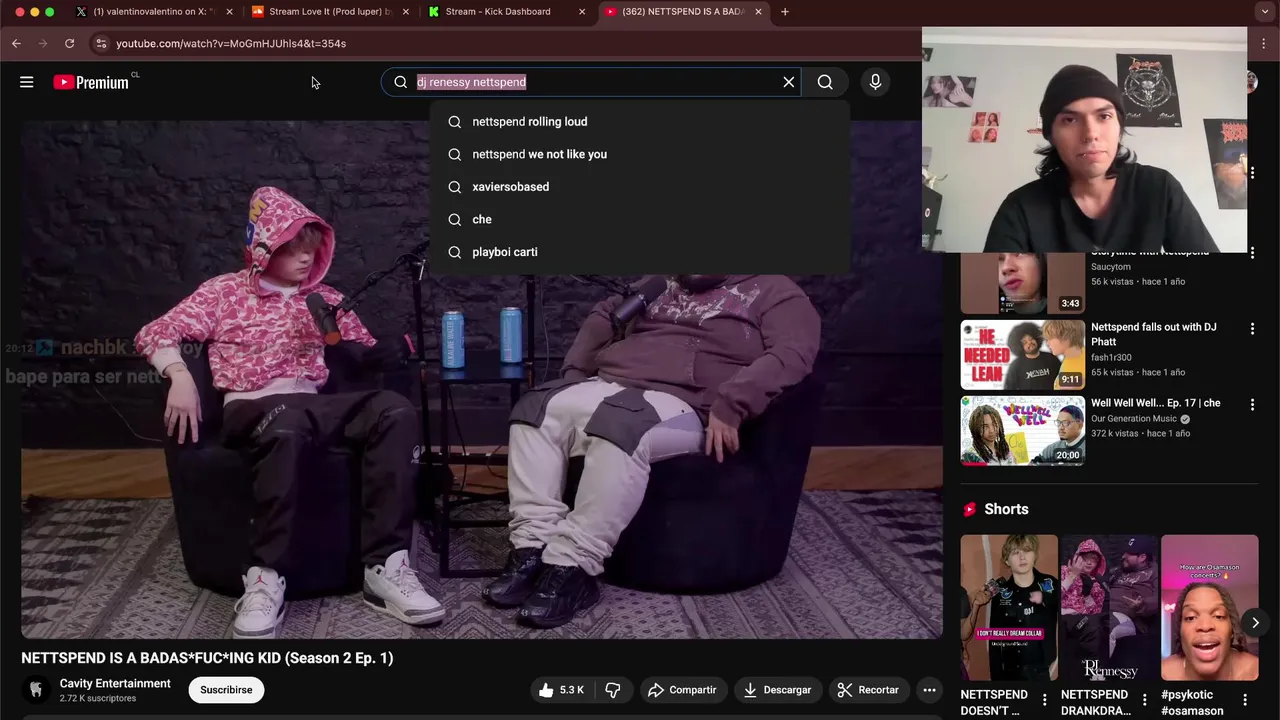Screen dimensions: 1280x720
Task: Go back with the browser back arrow
Action: (x=16, y=43)
